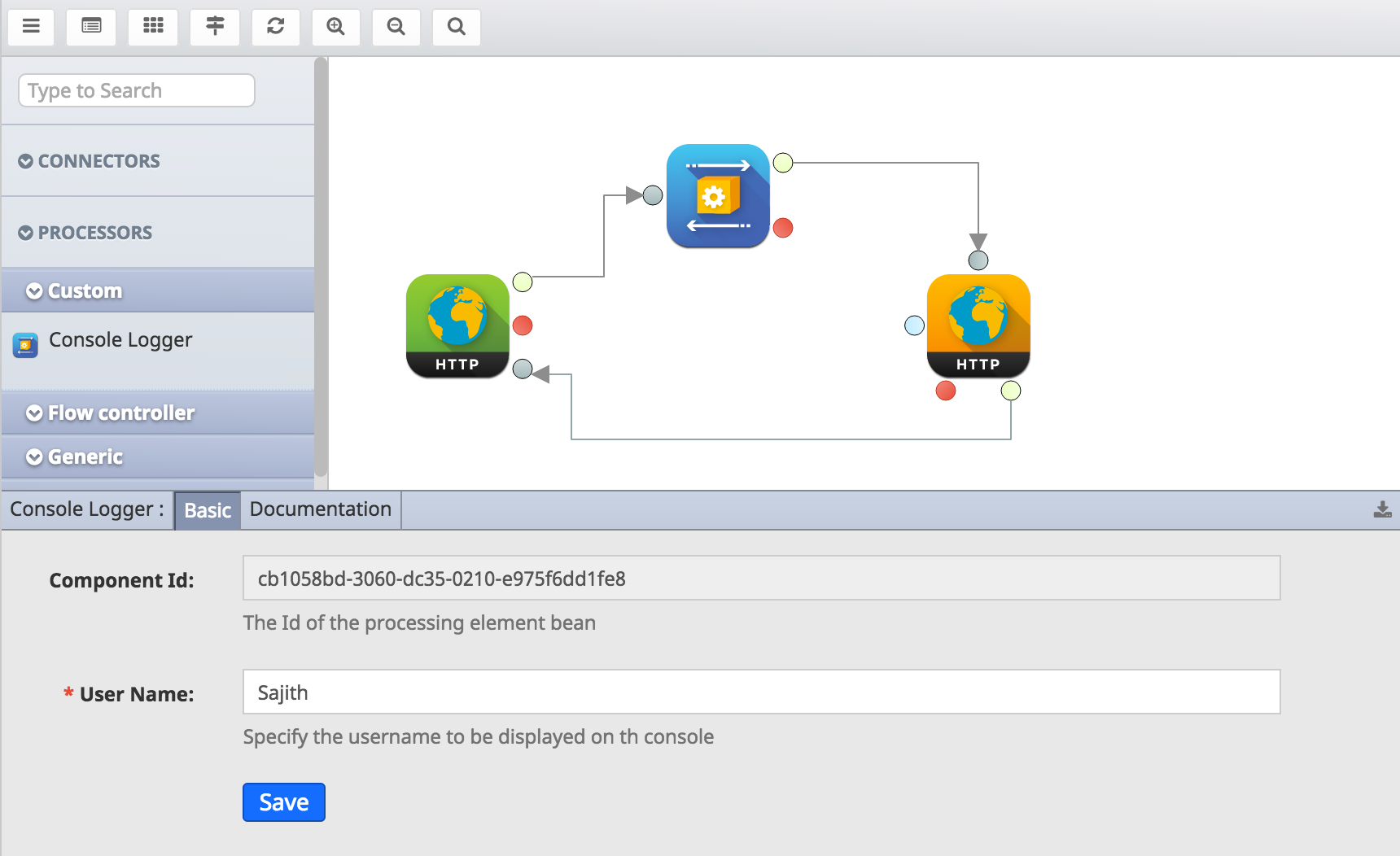This screenshot has width=1400, height=856.
Task: Select the orange HTTP node on canvas
Action: coord(978,325)
